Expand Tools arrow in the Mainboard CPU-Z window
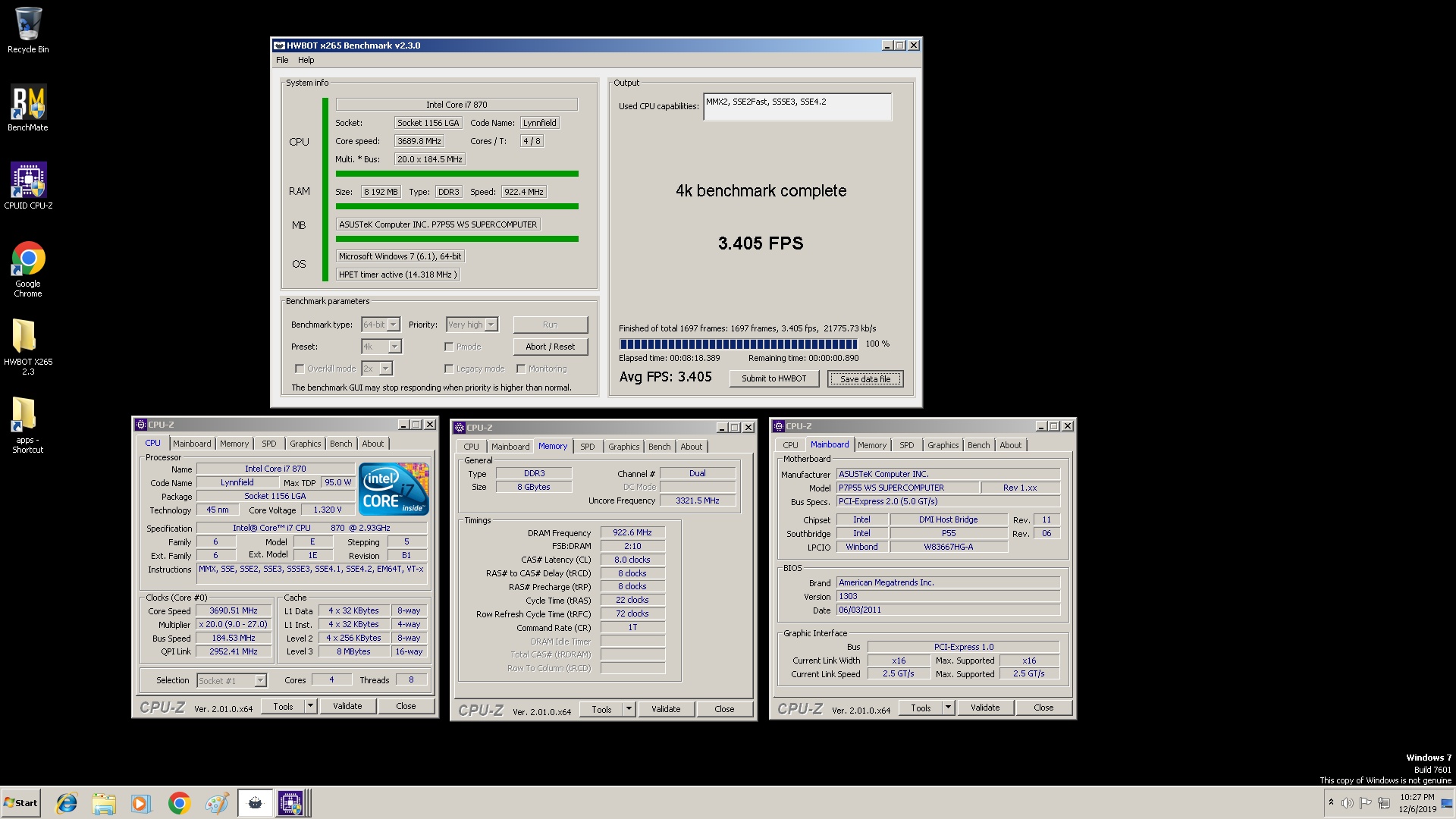Screen dimensions: 1456x819 pyautogui.click(x=948, y=708)
